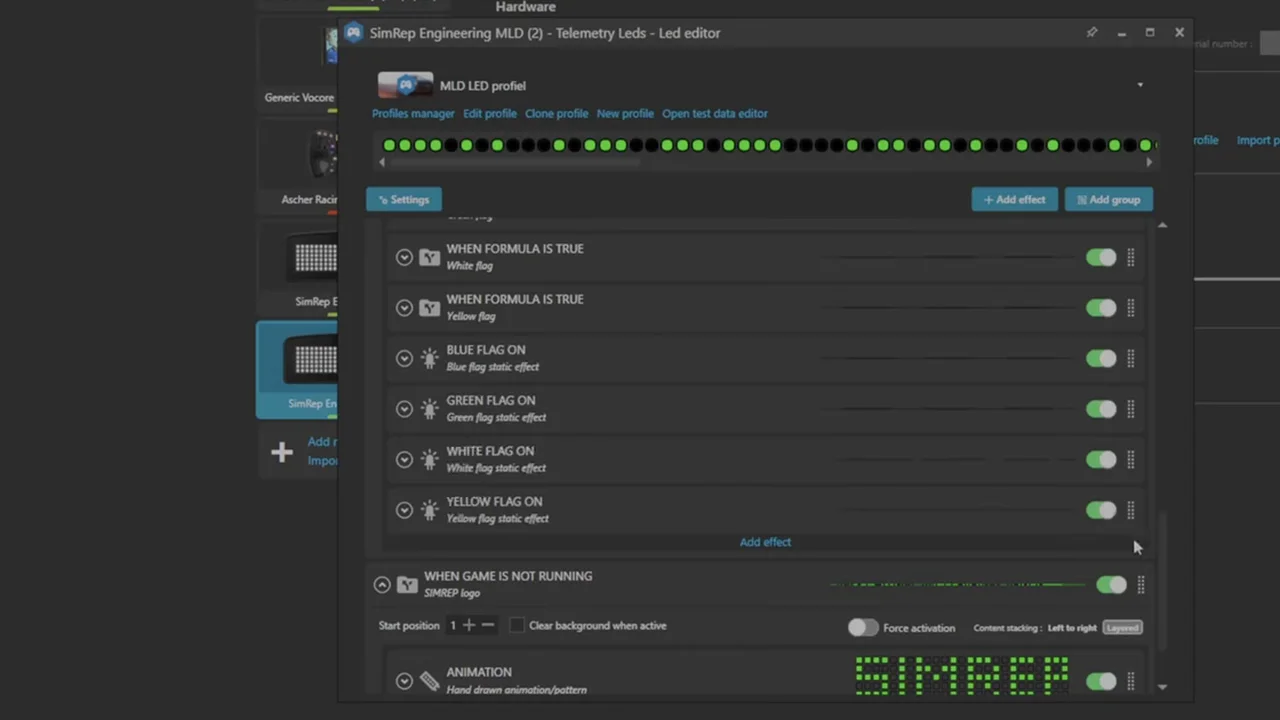Expand the WHITE FLAG ON effect details
Screen dimensions: 1280x720
click(x=404, y=460)
